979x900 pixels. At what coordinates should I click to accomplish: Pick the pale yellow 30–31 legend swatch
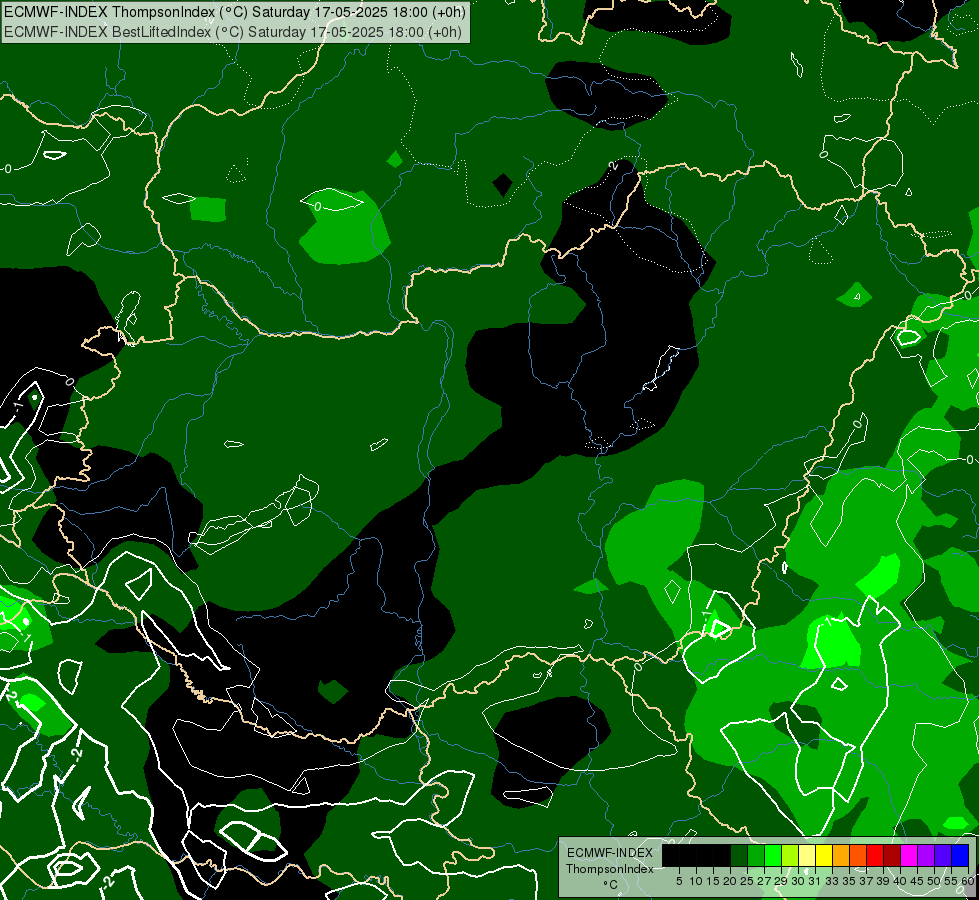point(807,855)
